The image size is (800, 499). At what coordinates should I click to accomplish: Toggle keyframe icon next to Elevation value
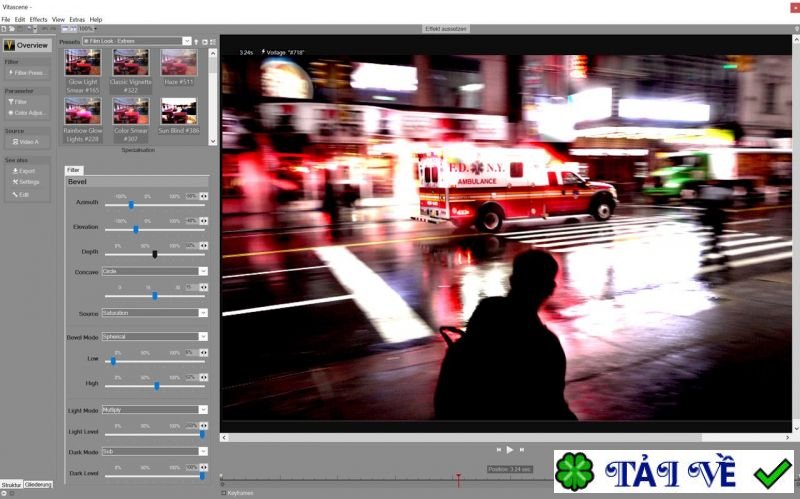point(204,221)
